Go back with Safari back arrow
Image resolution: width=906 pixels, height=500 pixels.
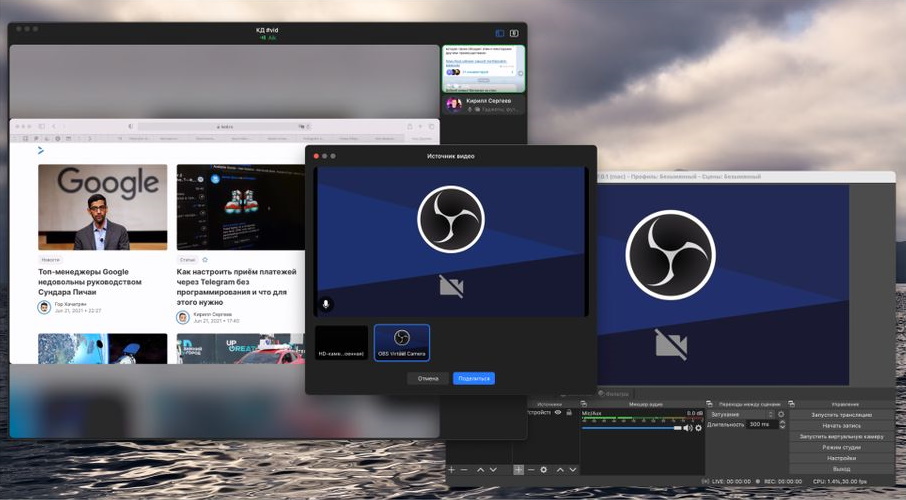54,127
